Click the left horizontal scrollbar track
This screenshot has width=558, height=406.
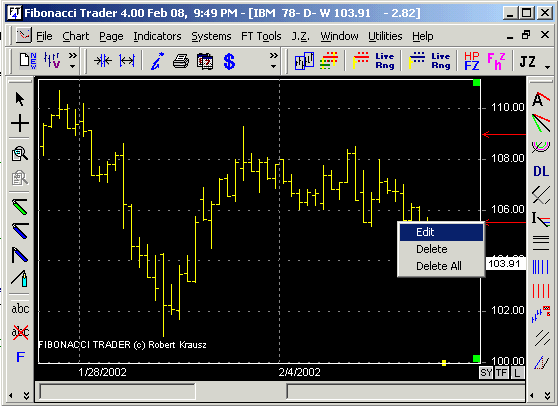click(117, 391)
